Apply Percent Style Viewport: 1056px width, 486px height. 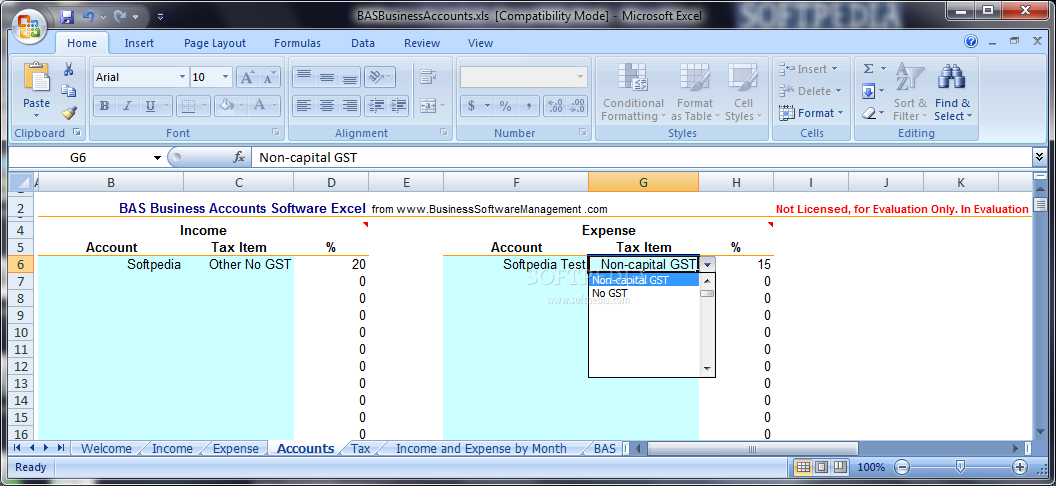[506, 106]
